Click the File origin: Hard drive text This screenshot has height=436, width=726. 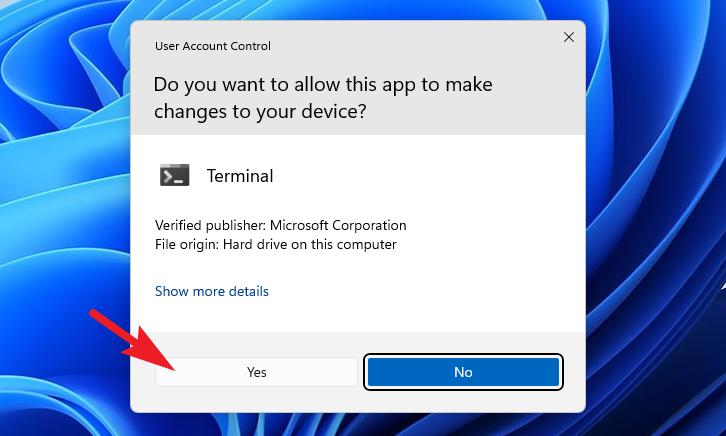pyautogui.click(x=275, y=244)
